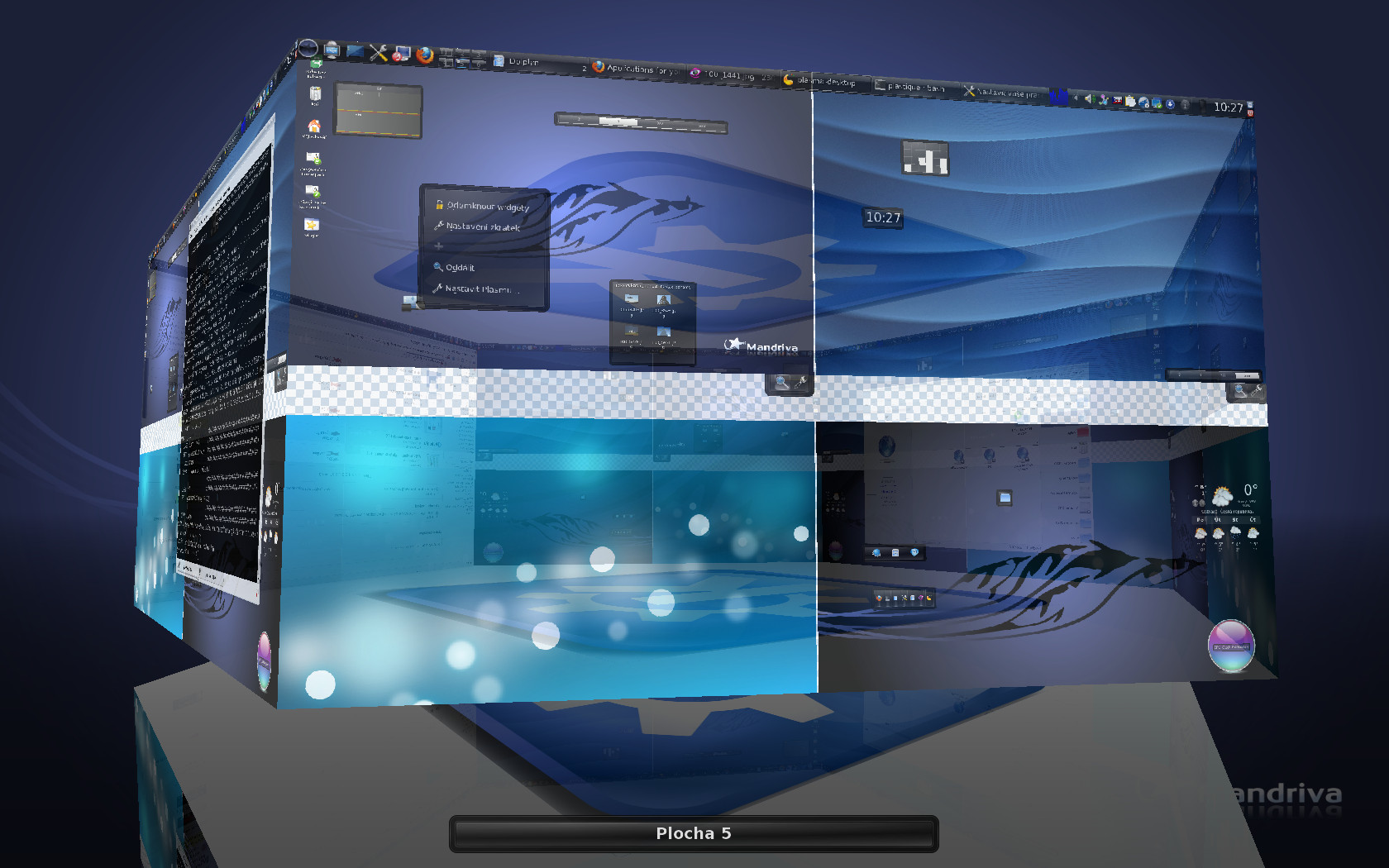Click the keyboard layout flag indicator
Viewport: 1389px width, 868px height.
[x=1118, y=101]
